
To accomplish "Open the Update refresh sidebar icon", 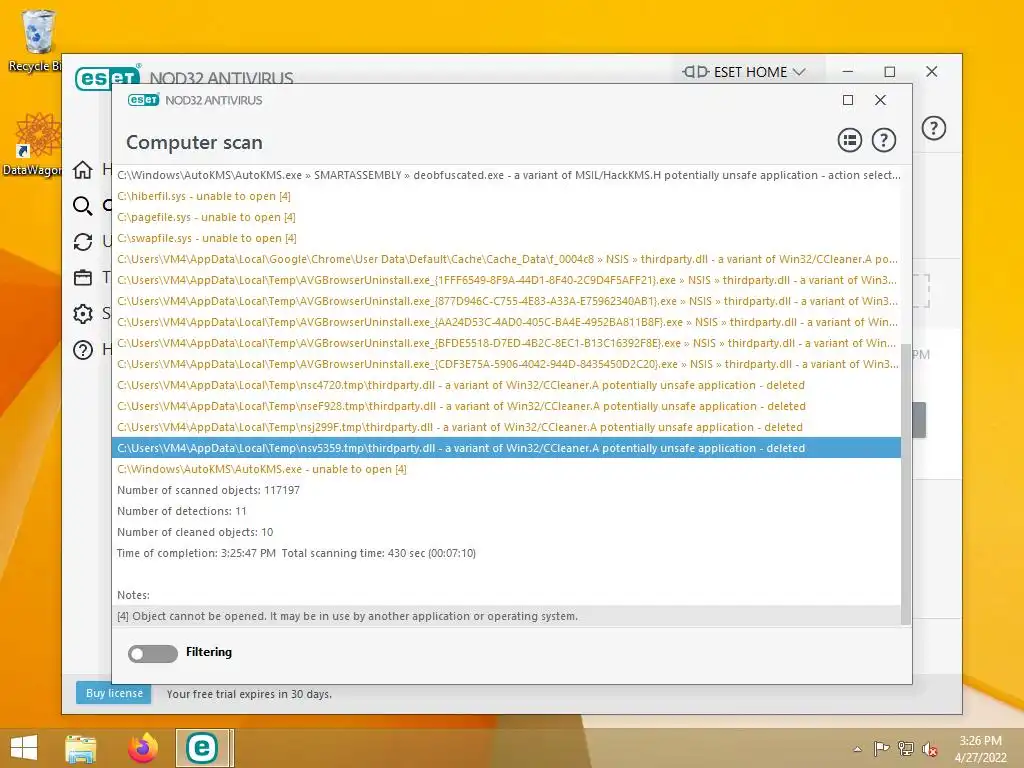I will tap(83, 242).
